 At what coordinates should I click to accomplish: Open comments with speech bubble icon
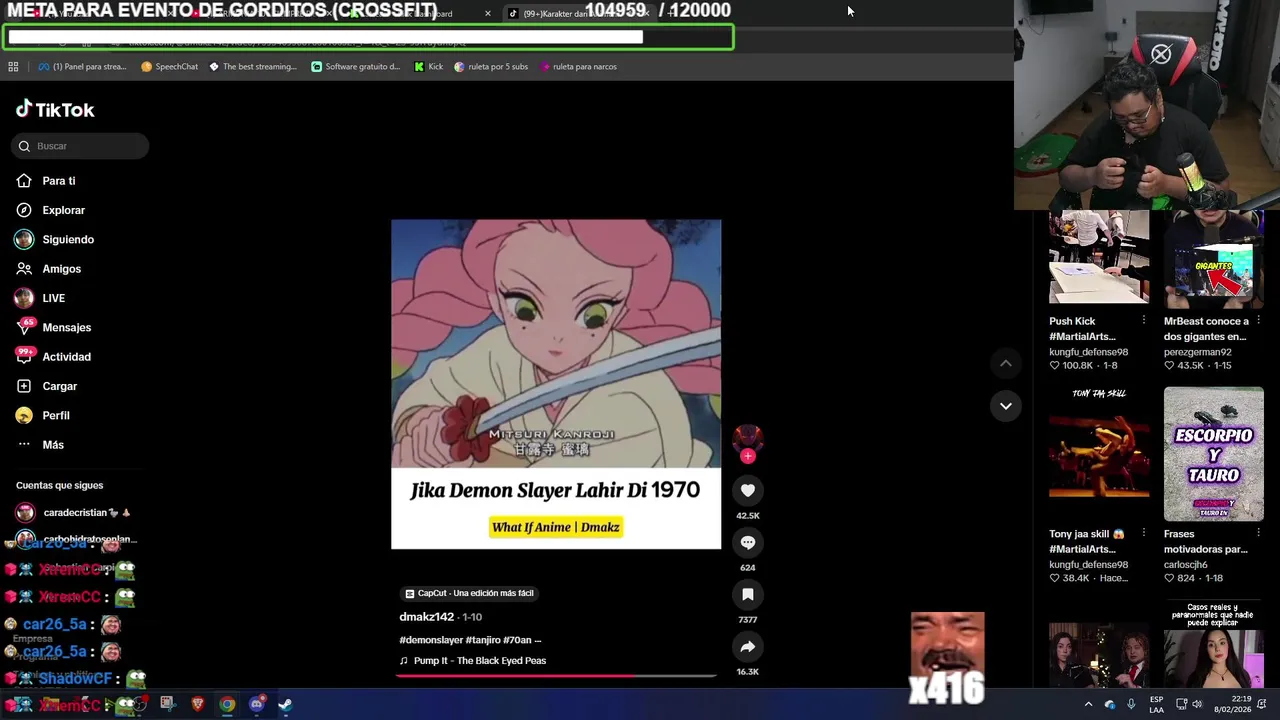point(747,542)
